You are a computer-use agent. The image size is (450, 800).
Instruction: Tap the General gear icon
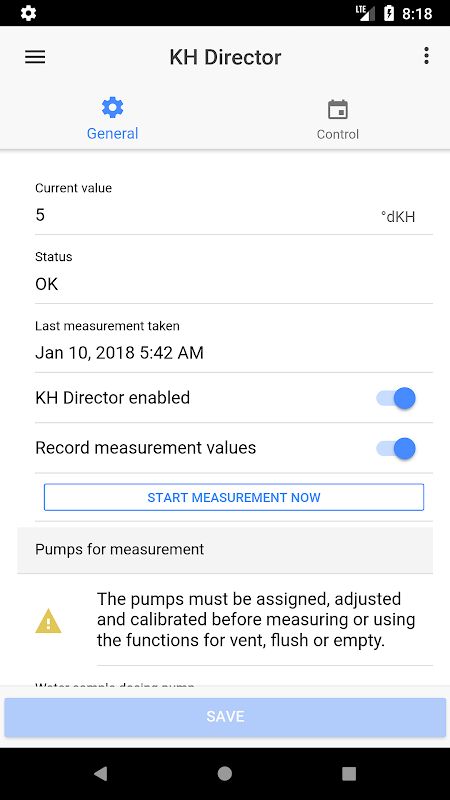(112, 108)
